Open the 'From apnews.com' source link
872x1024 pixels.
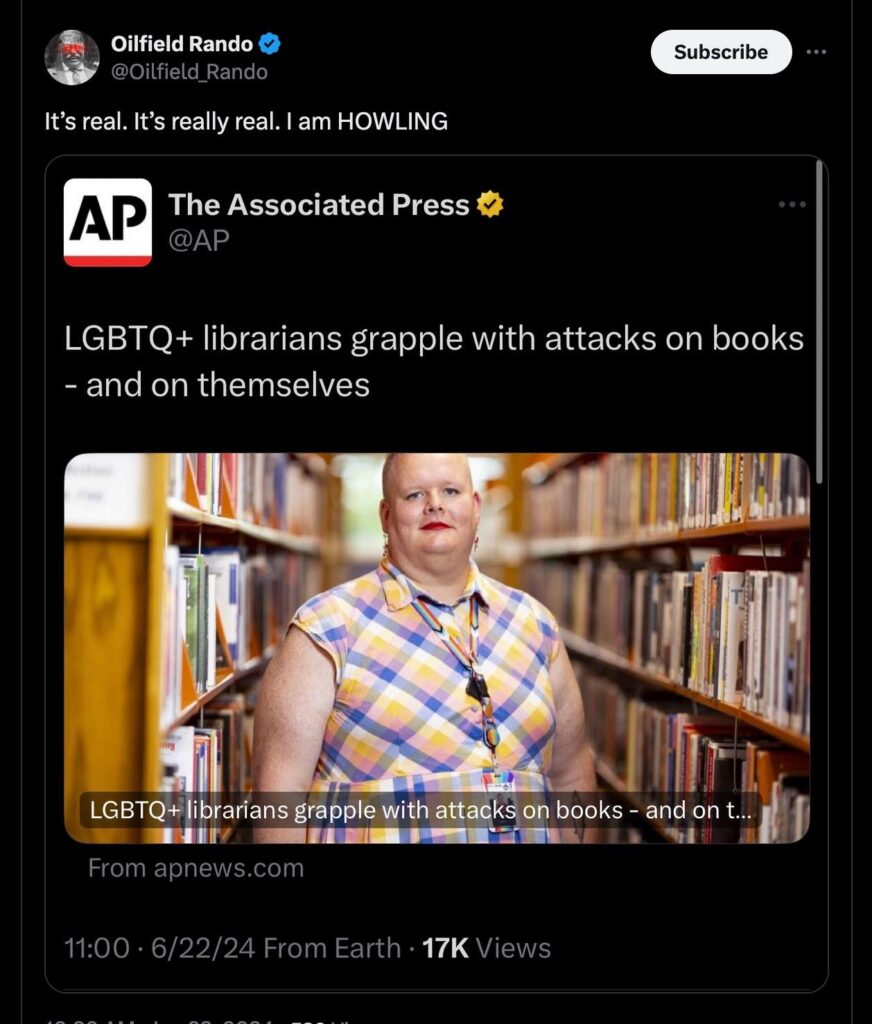[196, 868]
